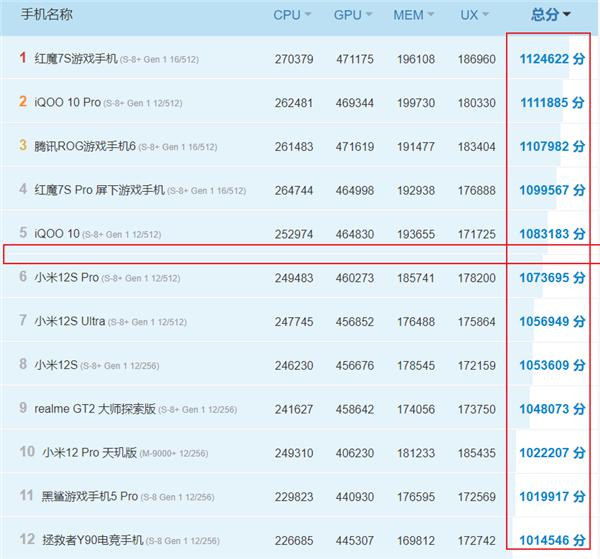Click GPU score 406230
The height and width of the screenshot is (559, 600).
[355, 453]
